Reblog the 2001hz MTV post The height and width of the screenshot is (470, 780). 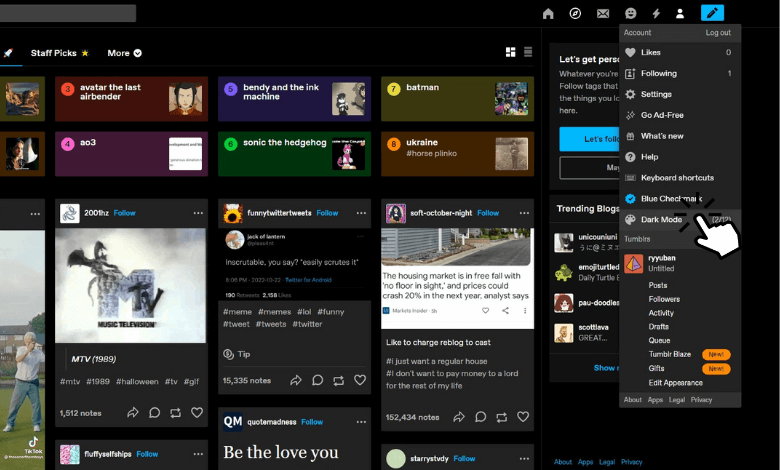(x=176, y=413)
